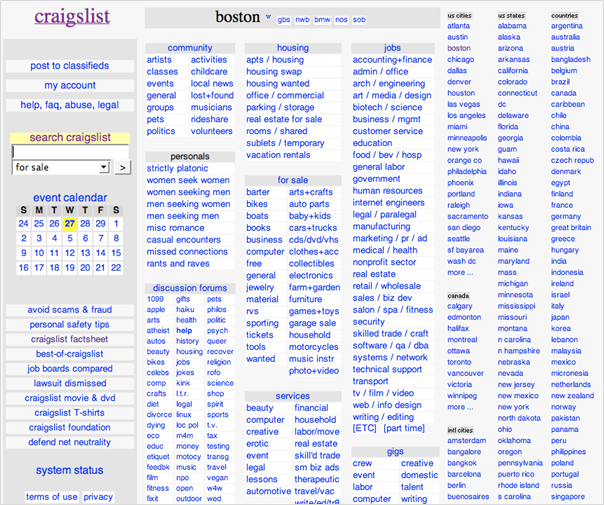
Task: Open the discussion forums header
Action: 190,288
